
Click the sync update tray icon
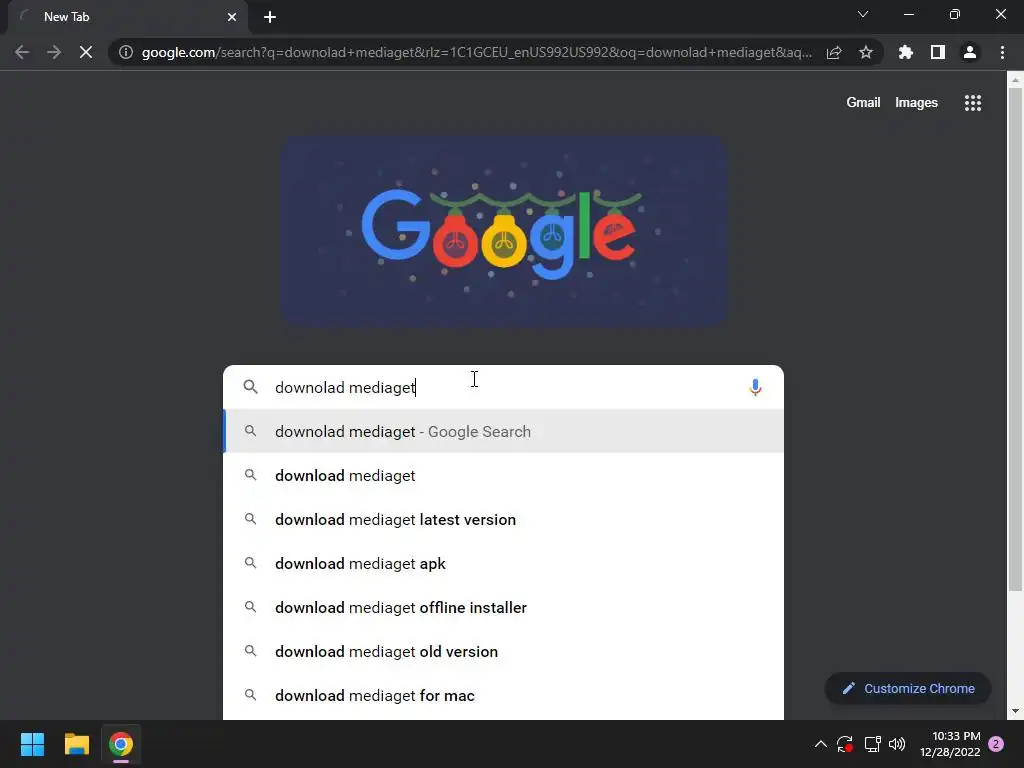(x=844, y=744)
